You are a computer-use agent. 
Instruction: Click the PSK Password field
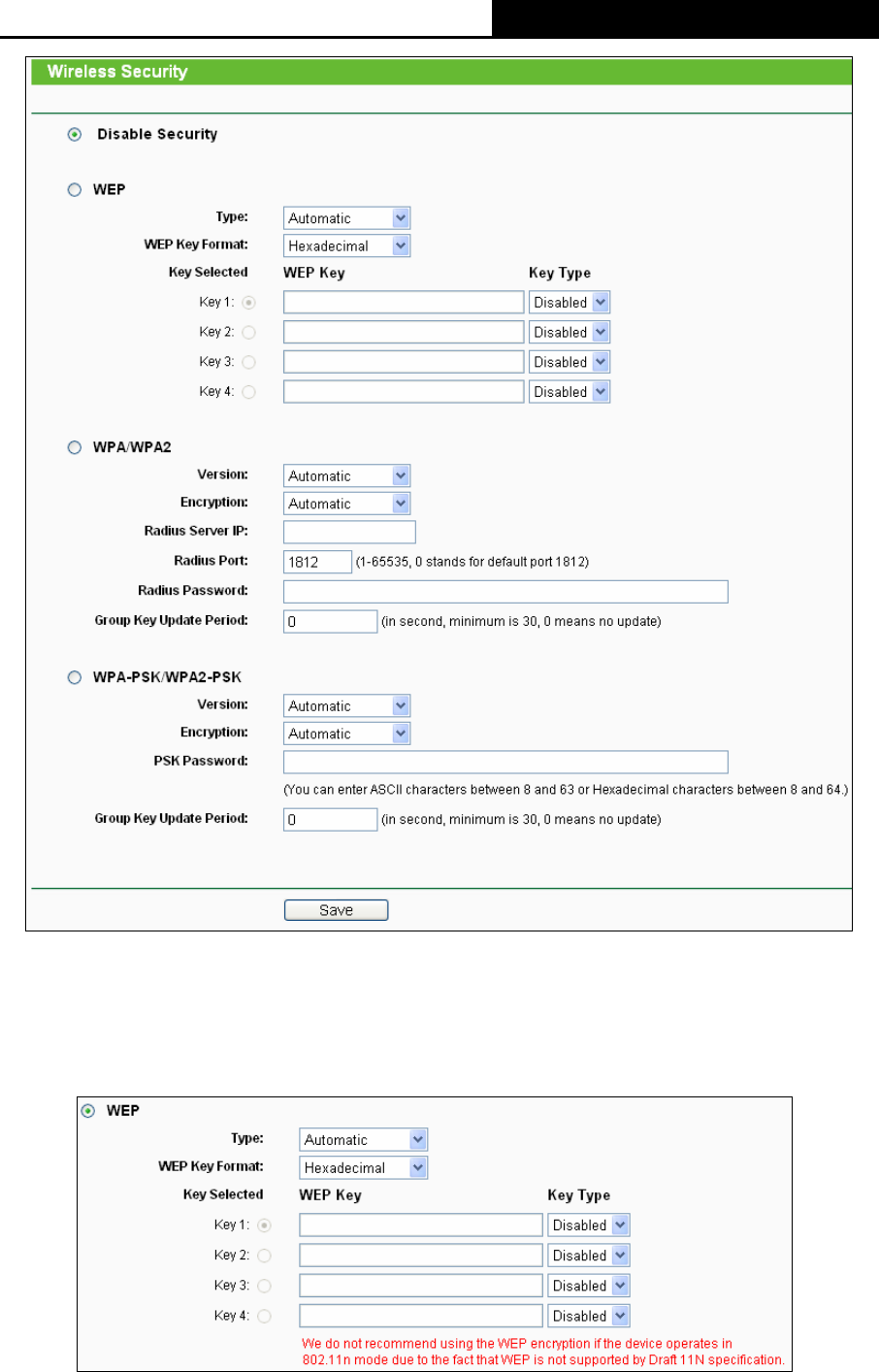point(505,762)
